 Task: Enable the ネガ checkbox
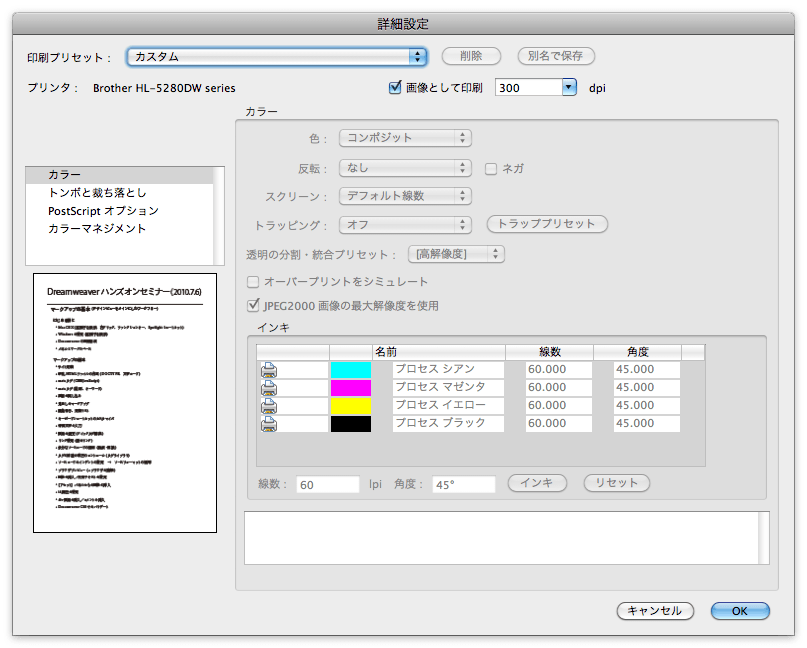[491, 169]
